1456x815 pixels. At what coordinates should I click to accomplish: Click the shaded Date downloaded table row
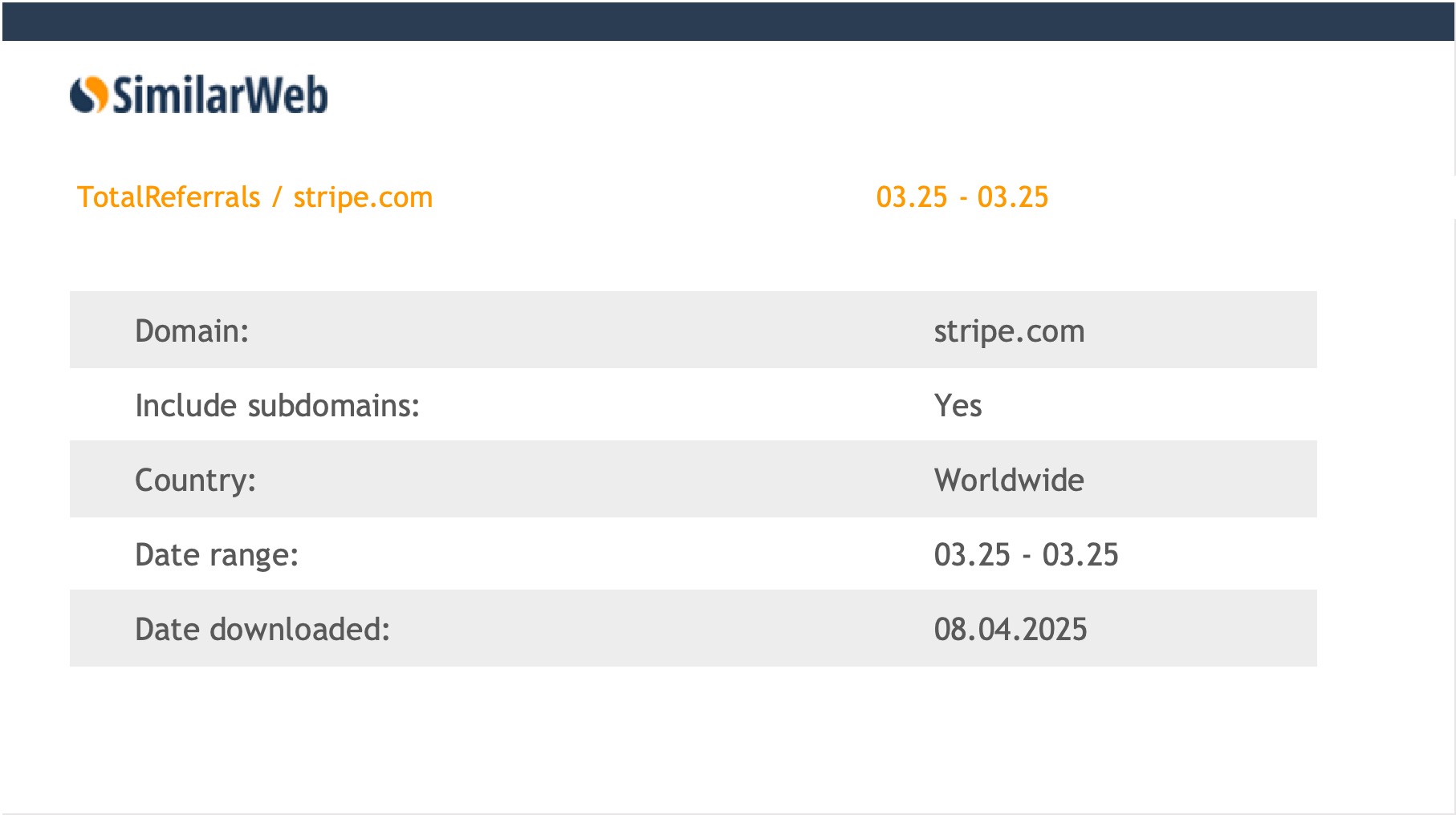coord(693,628)
